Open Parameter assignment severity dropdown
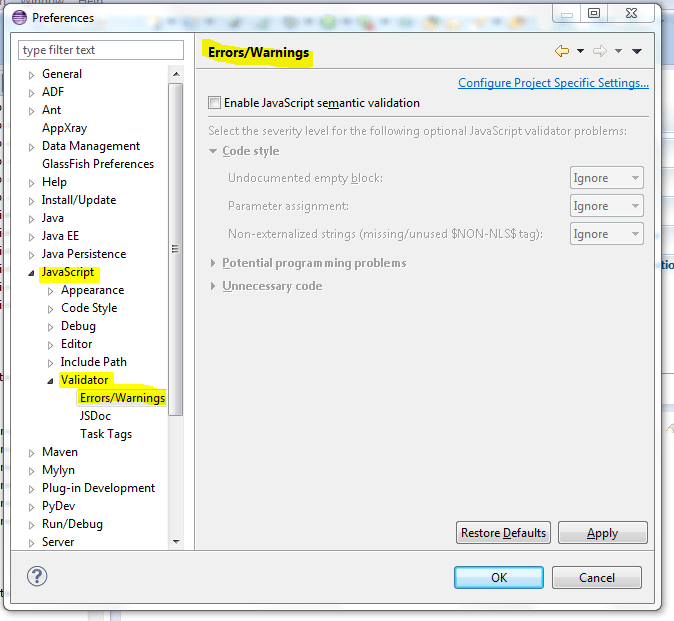 (606, 206)
